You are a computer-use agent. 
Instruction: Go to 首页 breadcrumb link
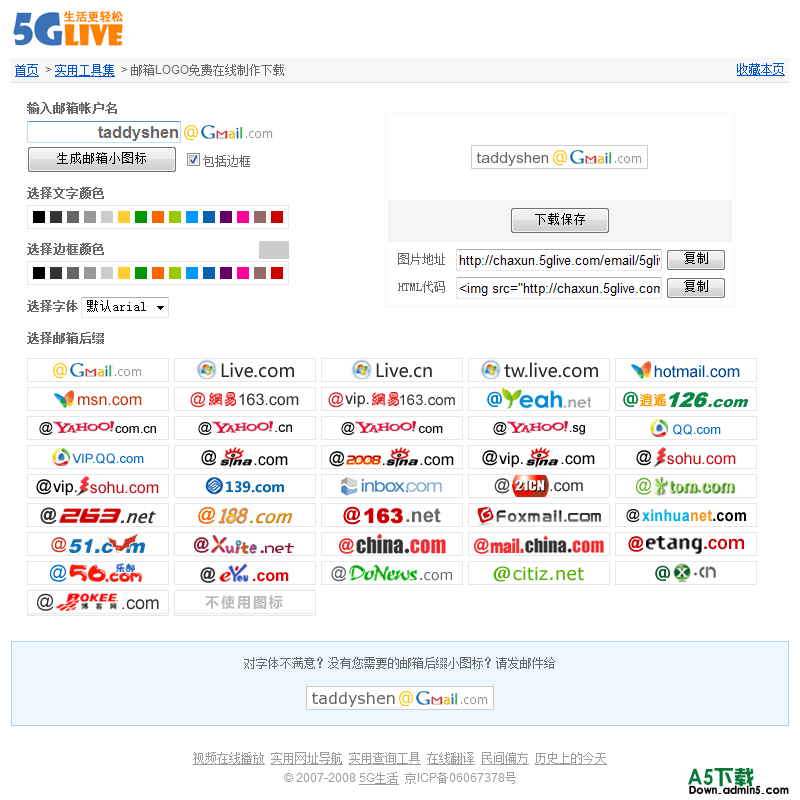point(27,70)
